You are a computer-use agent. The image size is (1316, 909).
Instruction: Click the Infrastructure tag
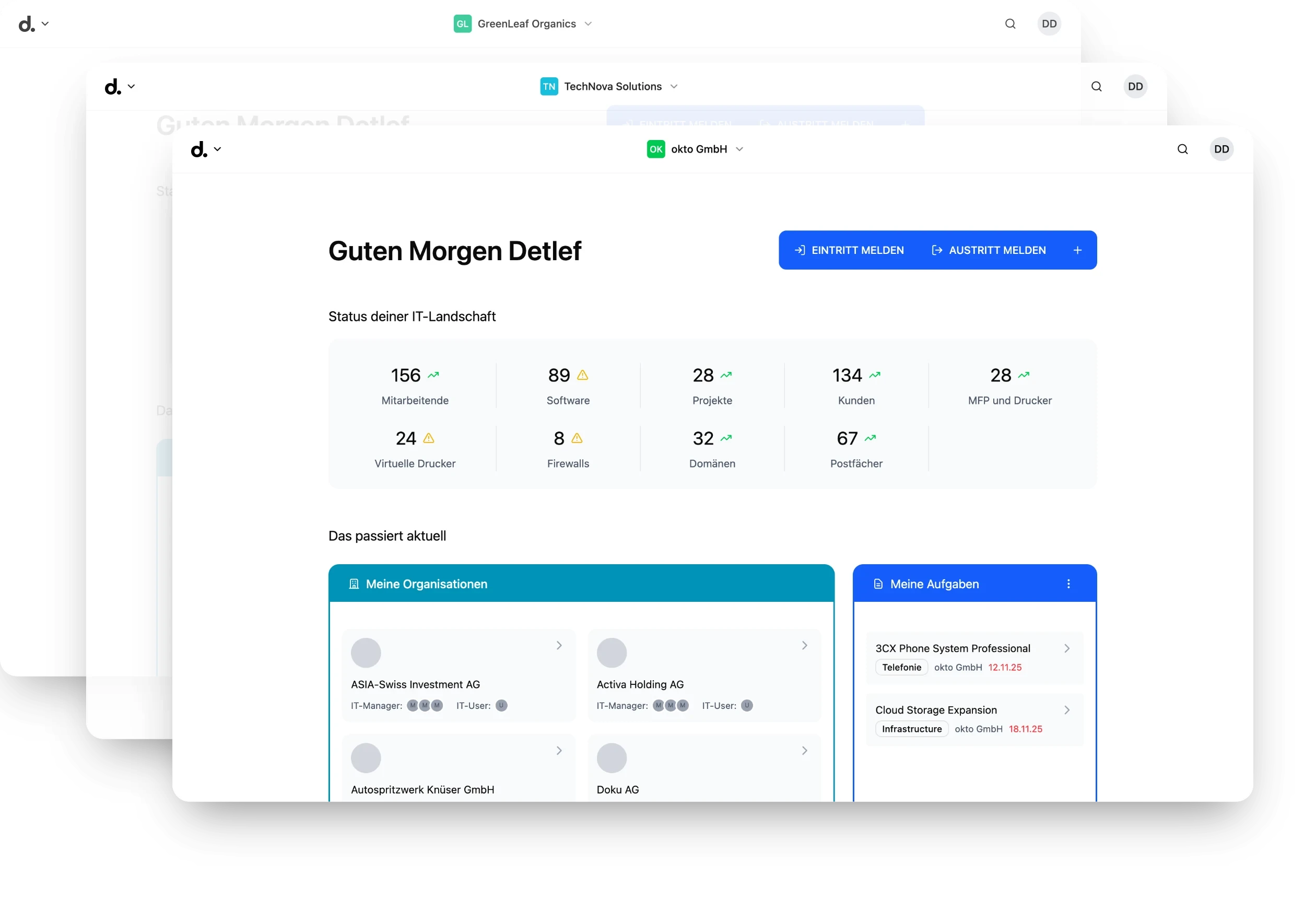[911, 728]
